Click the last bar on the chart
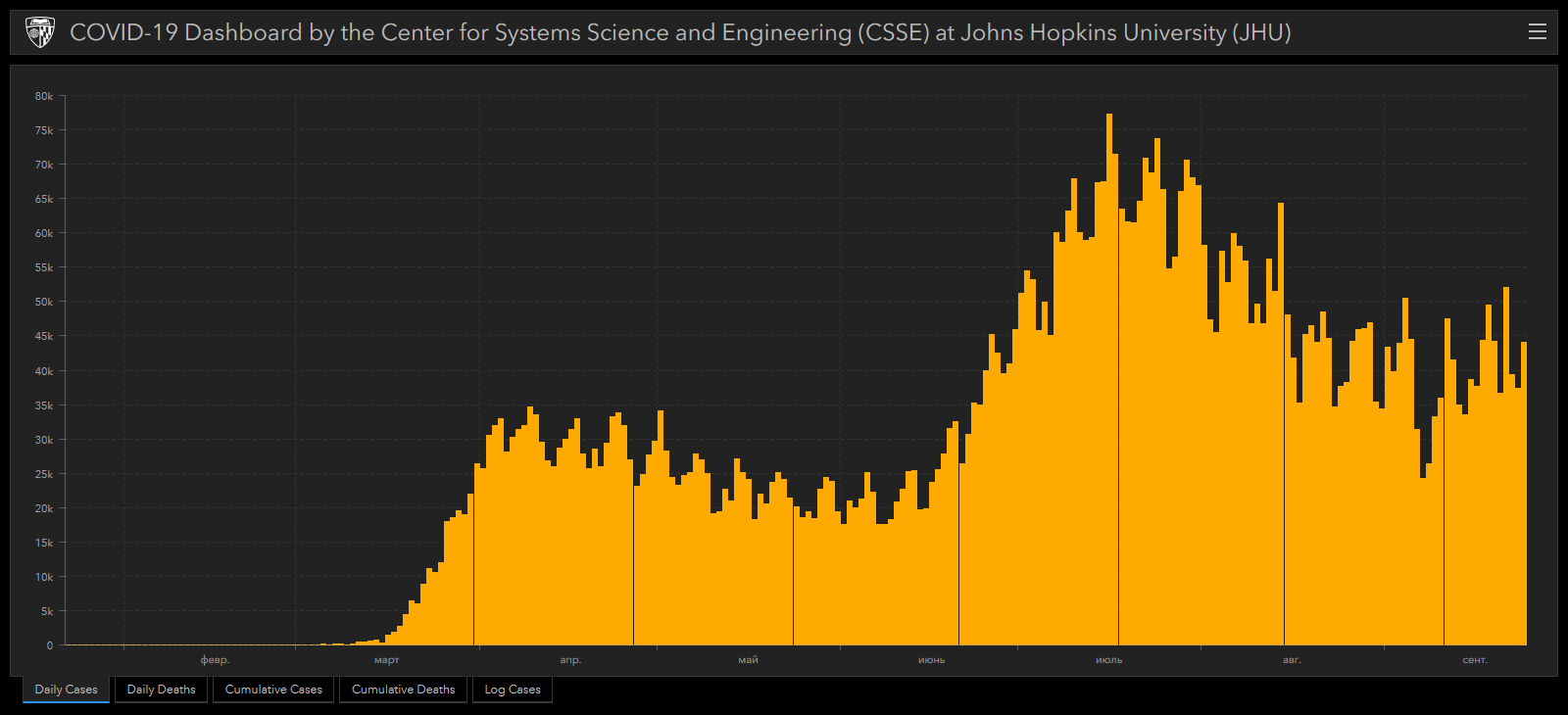The width and height of the screenshot is (1568, 715). [1524, 494]
